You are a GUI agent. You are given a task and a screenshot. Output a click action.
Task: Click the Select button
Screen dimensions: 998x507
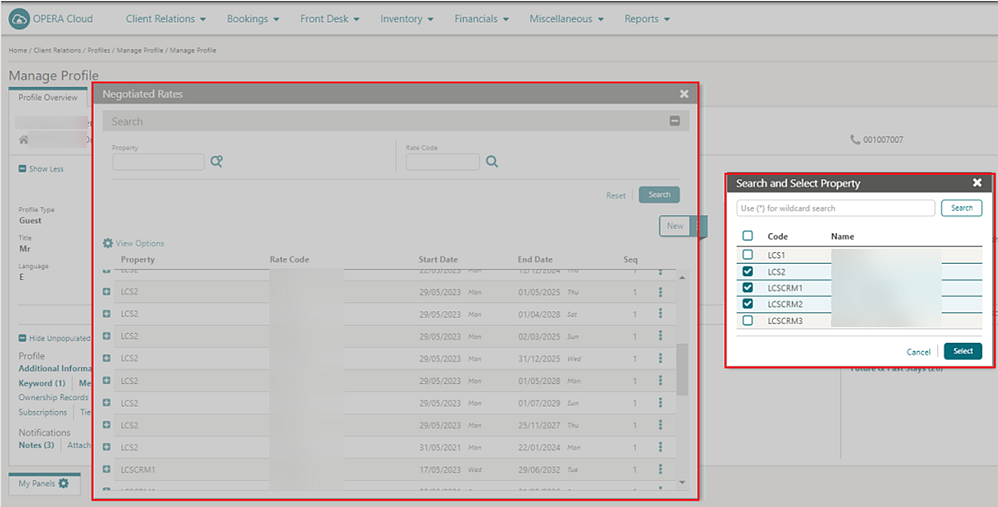point(962,351)
